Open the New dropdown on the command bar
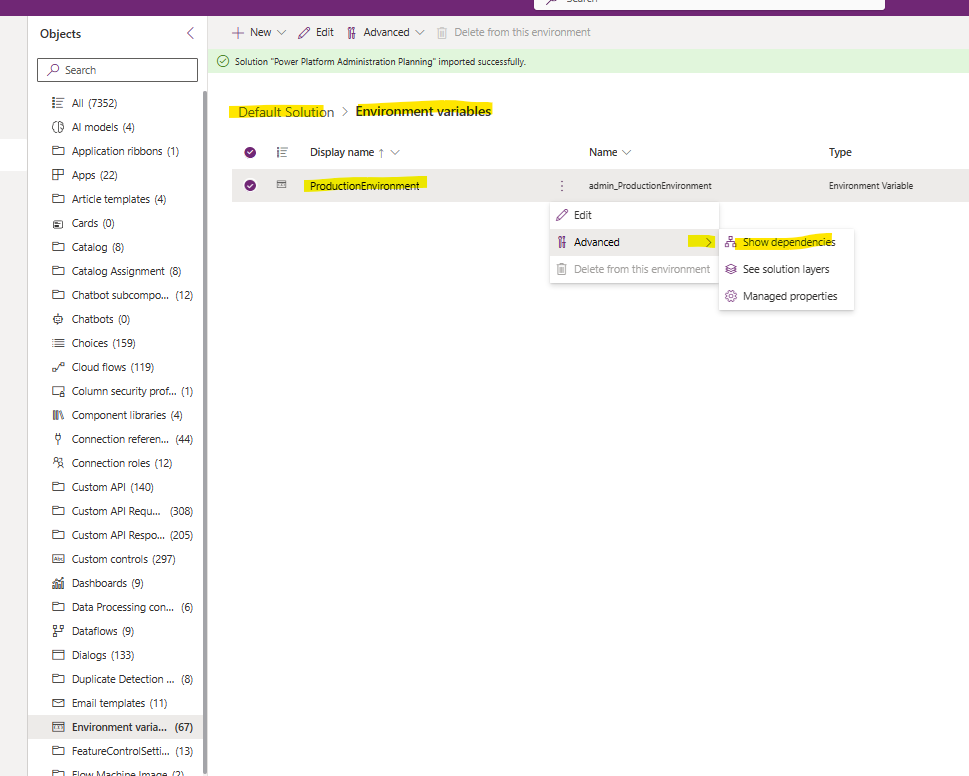969x776 pixels. click(280, 32)
